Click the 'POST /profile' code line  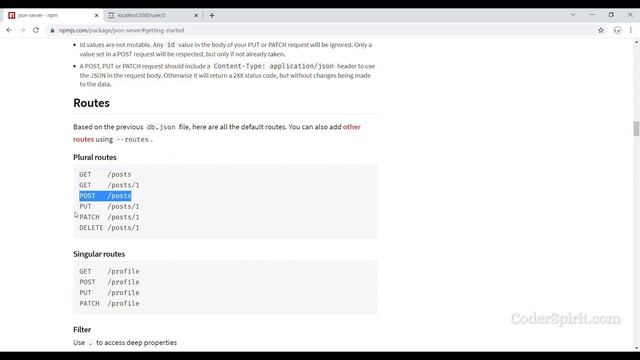(109, 282)
